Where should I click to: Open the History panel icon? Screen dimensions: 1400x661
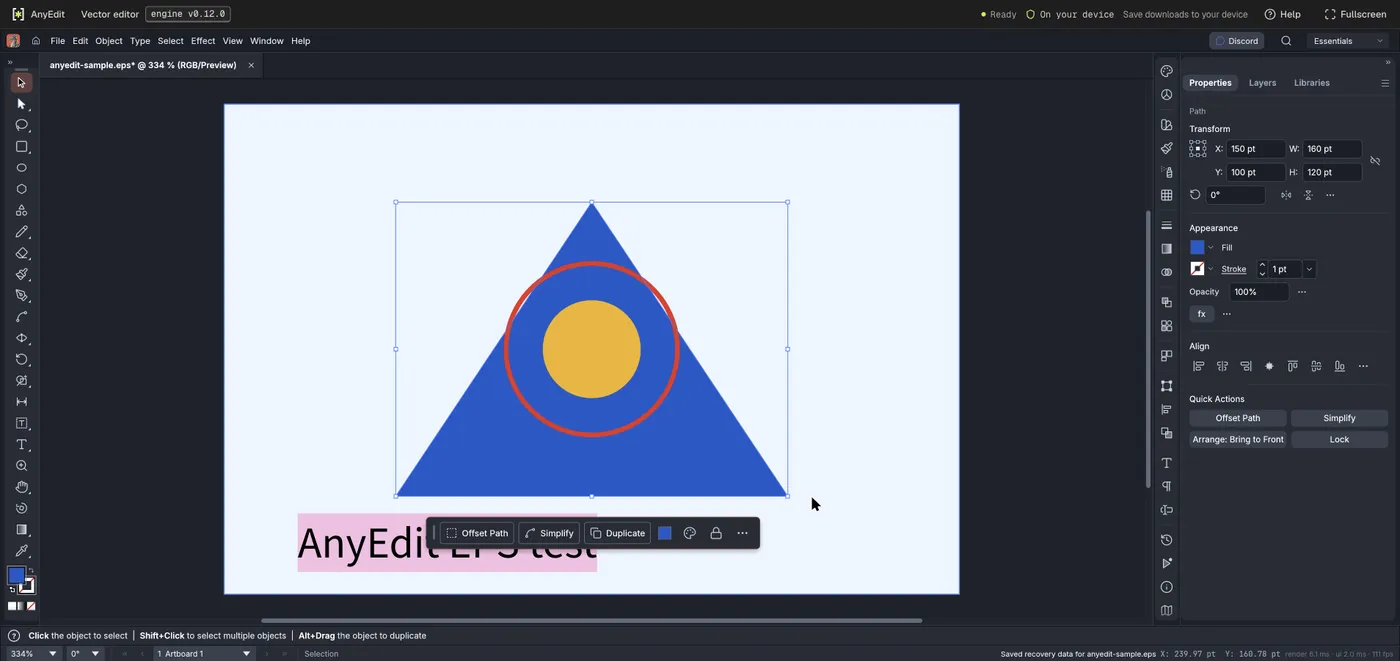(1166, 540)
